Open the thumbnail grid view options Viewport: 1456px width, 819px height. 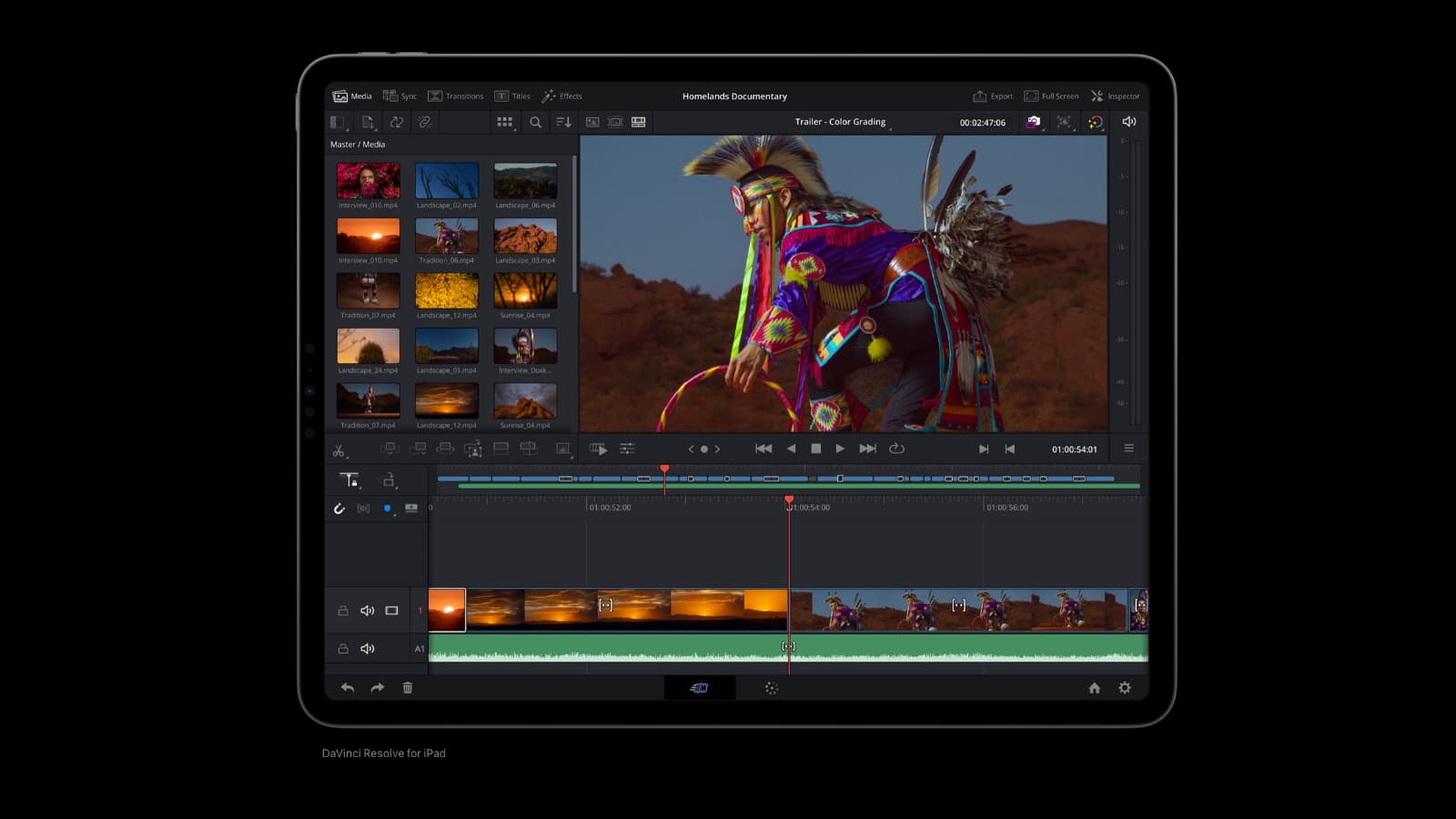click(505, 122)
